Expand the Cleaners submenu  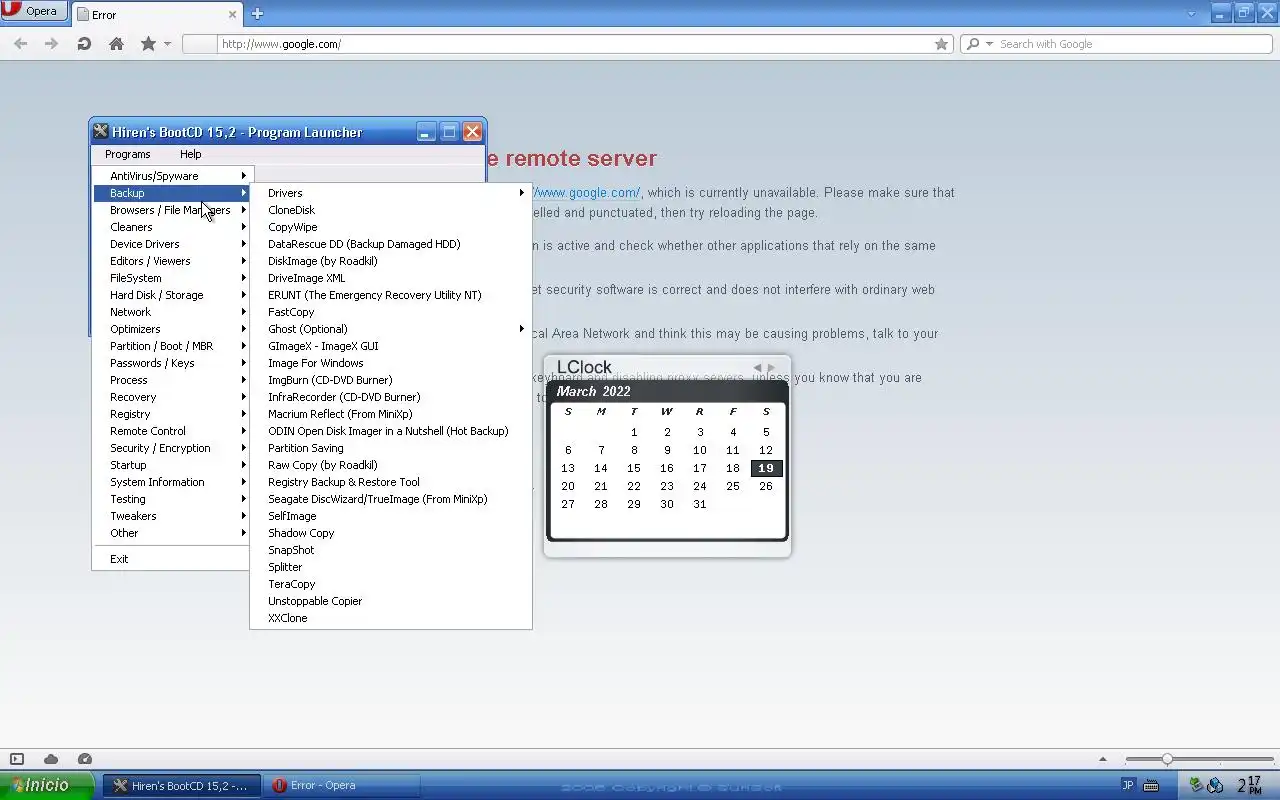pyautogui.click(x=171, y=227)
